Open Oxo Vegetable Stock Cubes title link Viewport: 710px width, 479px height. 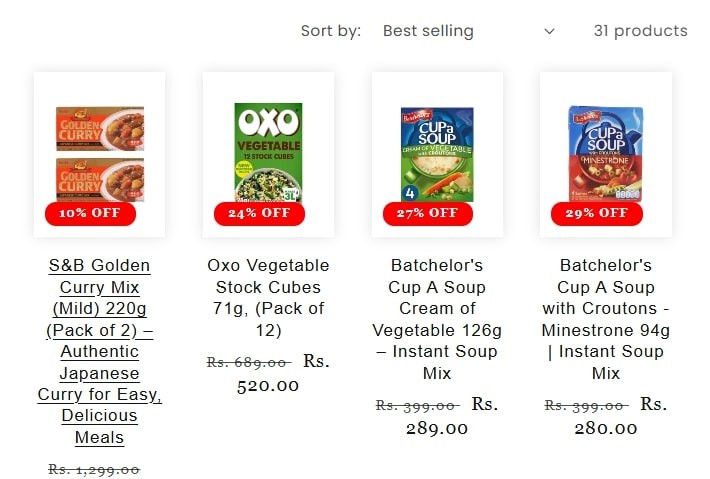tap(268, 298)
